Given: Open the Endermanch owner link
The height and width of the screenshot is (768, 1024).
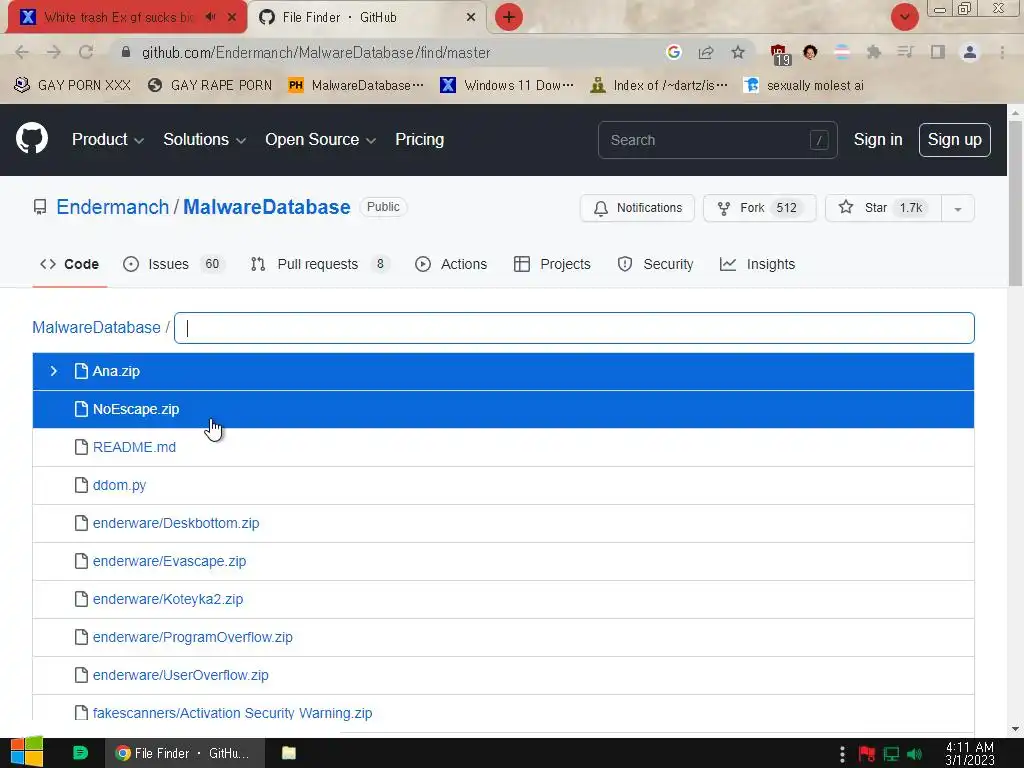Looking at the screenshot, I should (x=112, y=207).
